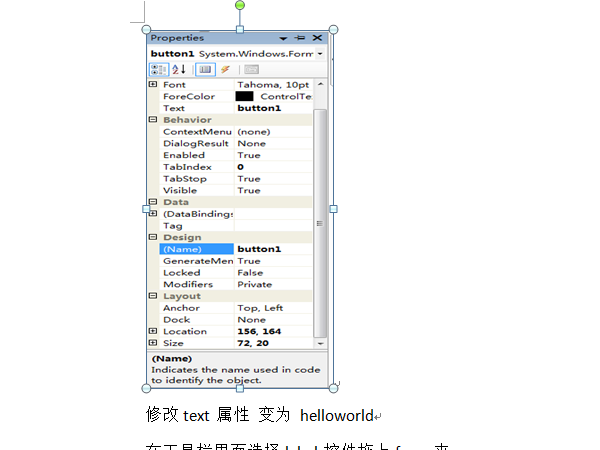Open the Events lightning bolt icon
Image resolution: width=600 pixels, height=450 pixels.
tap(226, 69)
